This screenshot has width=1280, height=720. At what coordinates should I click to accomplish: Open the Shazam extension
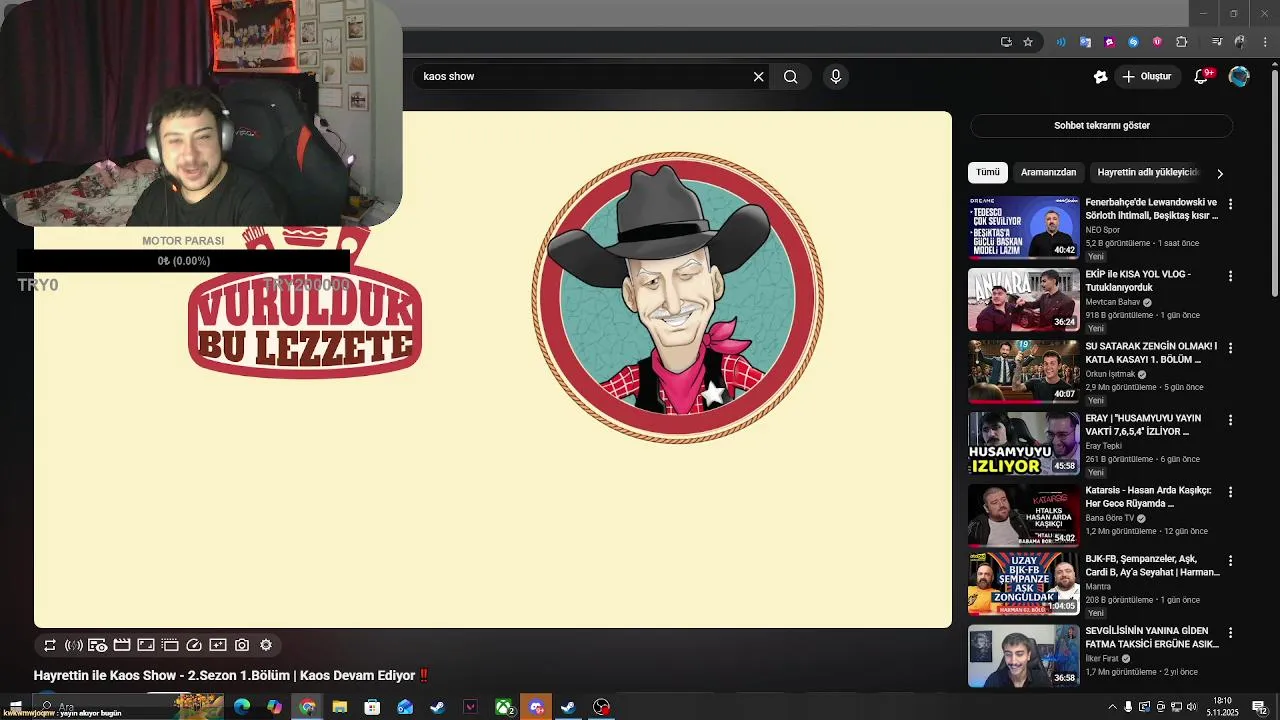(1133, 42)
